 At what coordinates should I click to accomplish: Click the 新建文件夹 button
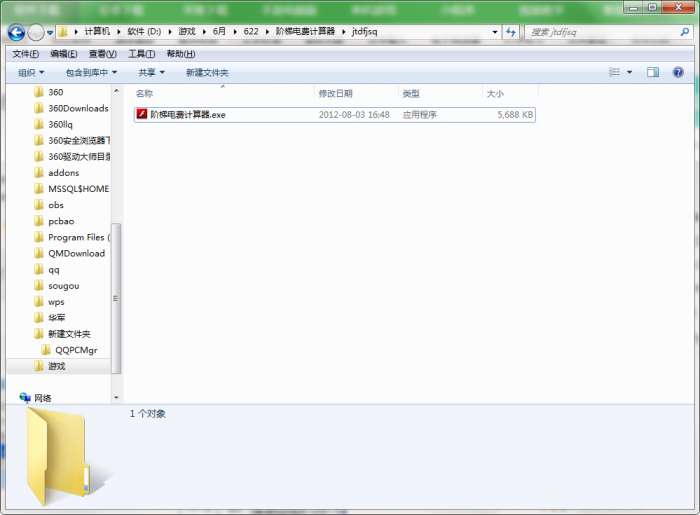[x=207, y=72]
